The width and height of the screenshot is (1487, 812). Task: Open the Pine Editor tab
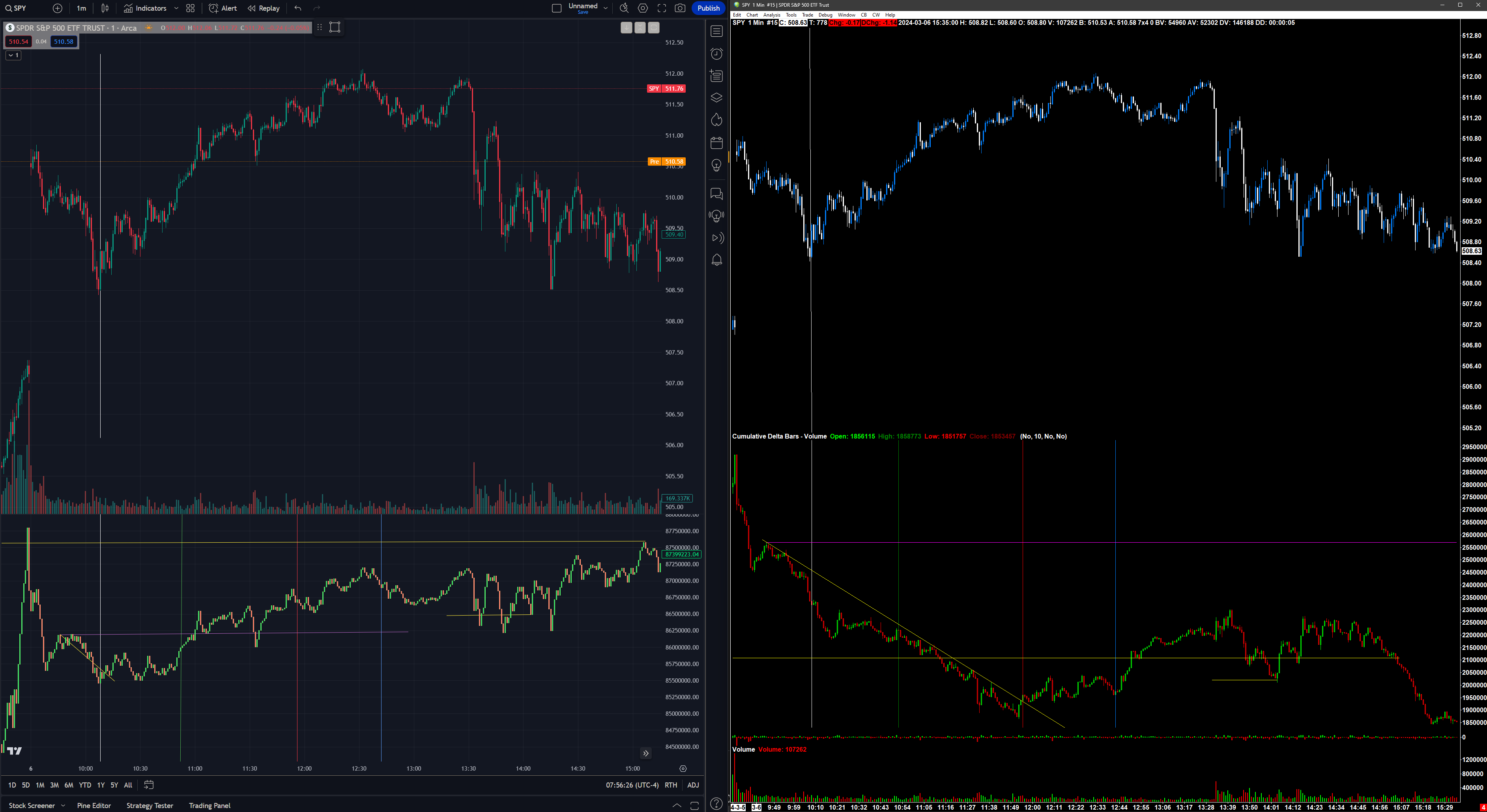[94, 806]
